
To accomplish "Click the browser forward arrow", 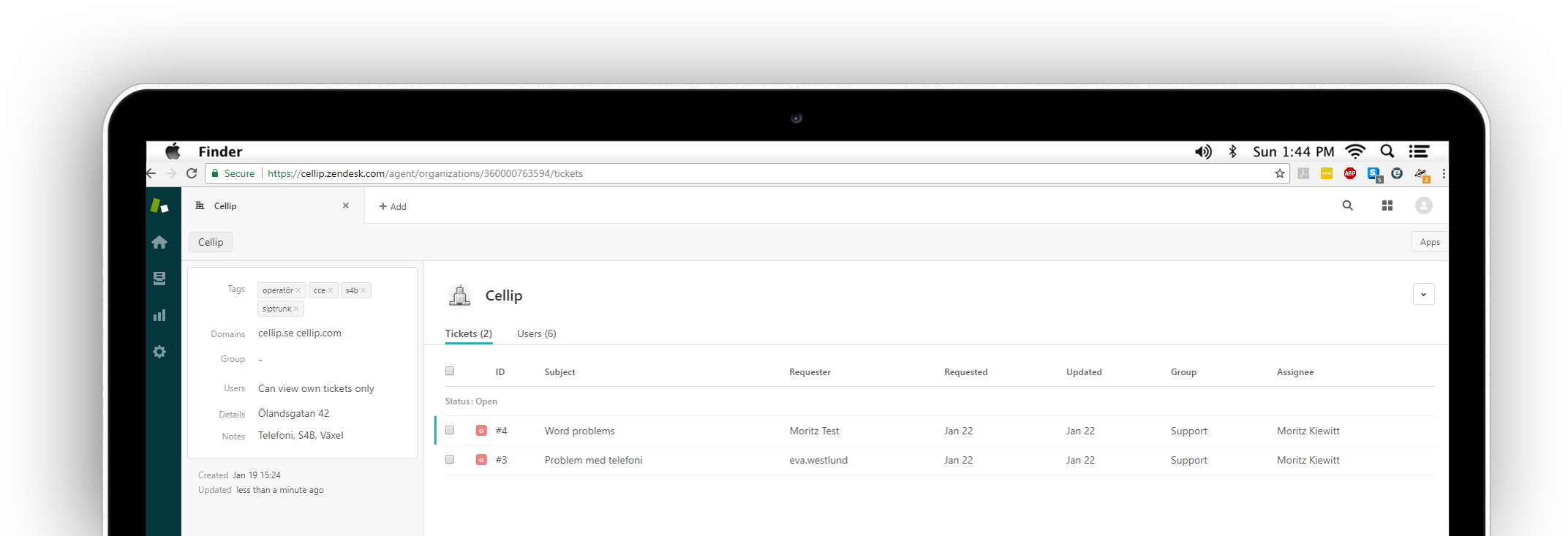I will [171, 173].
